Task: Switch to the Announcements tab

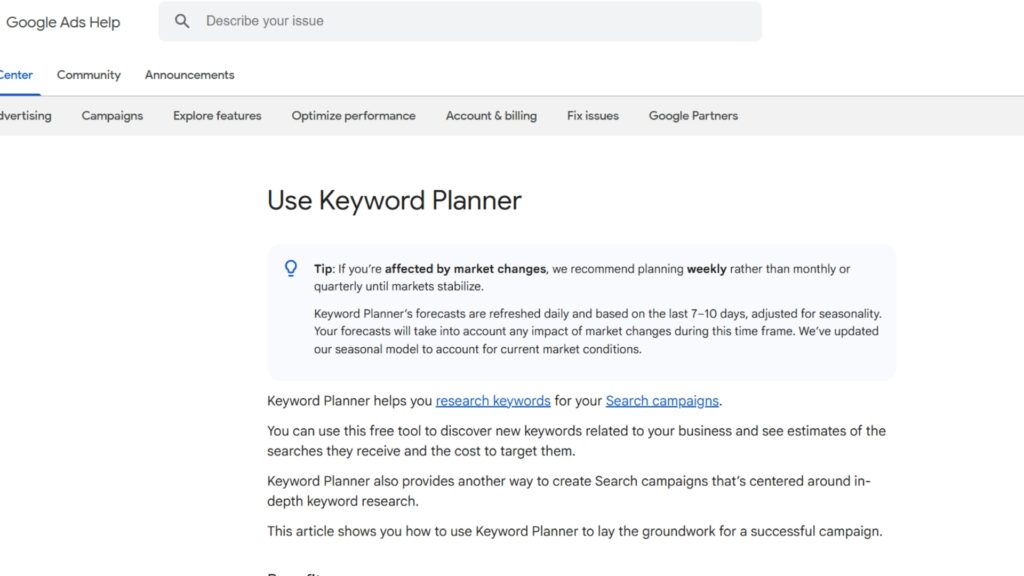Action: tap(189, 74)
